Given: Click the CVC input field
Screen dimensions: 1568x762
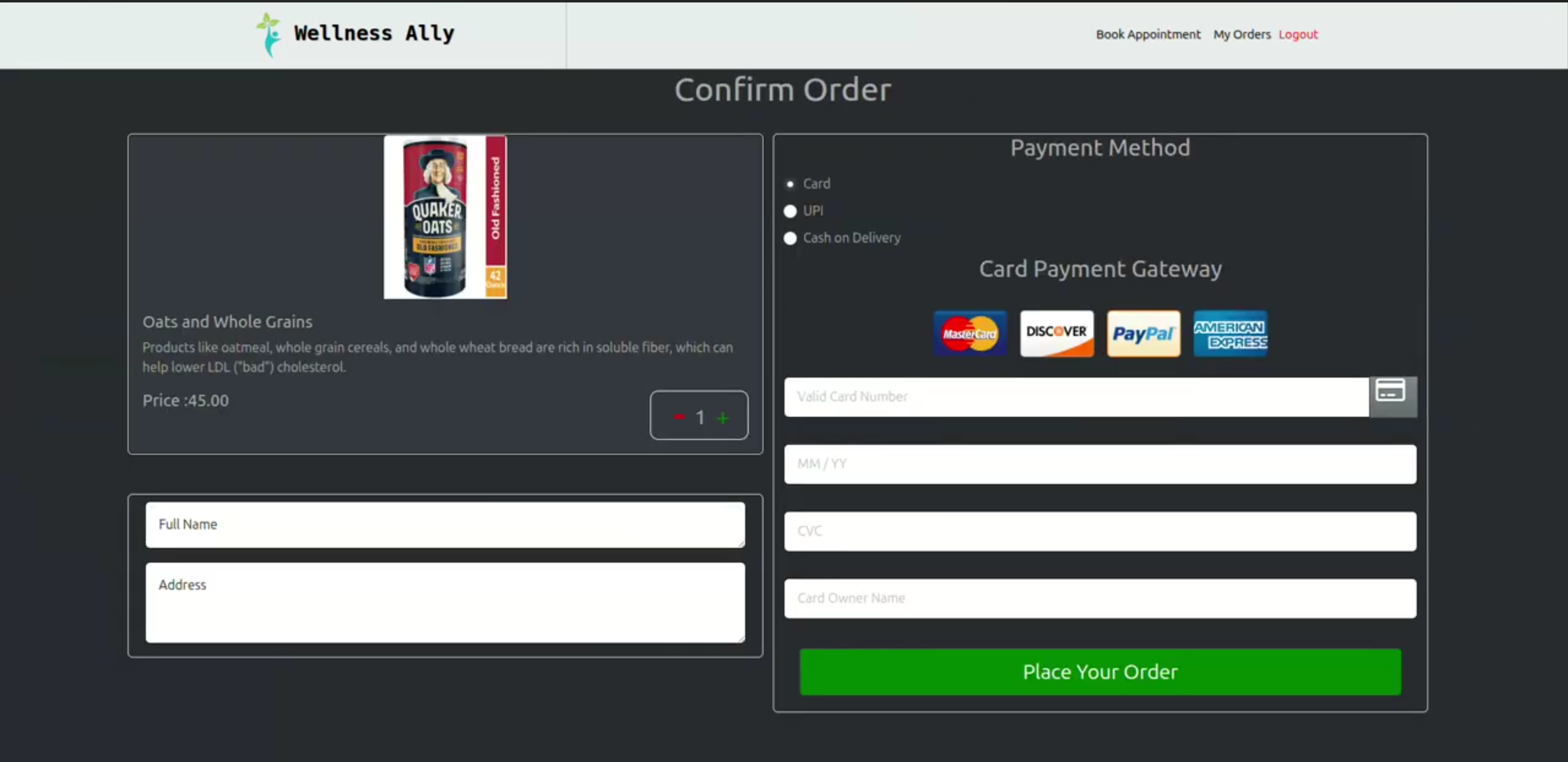Looking at the screenshot, I should [x=1100, y=532].
